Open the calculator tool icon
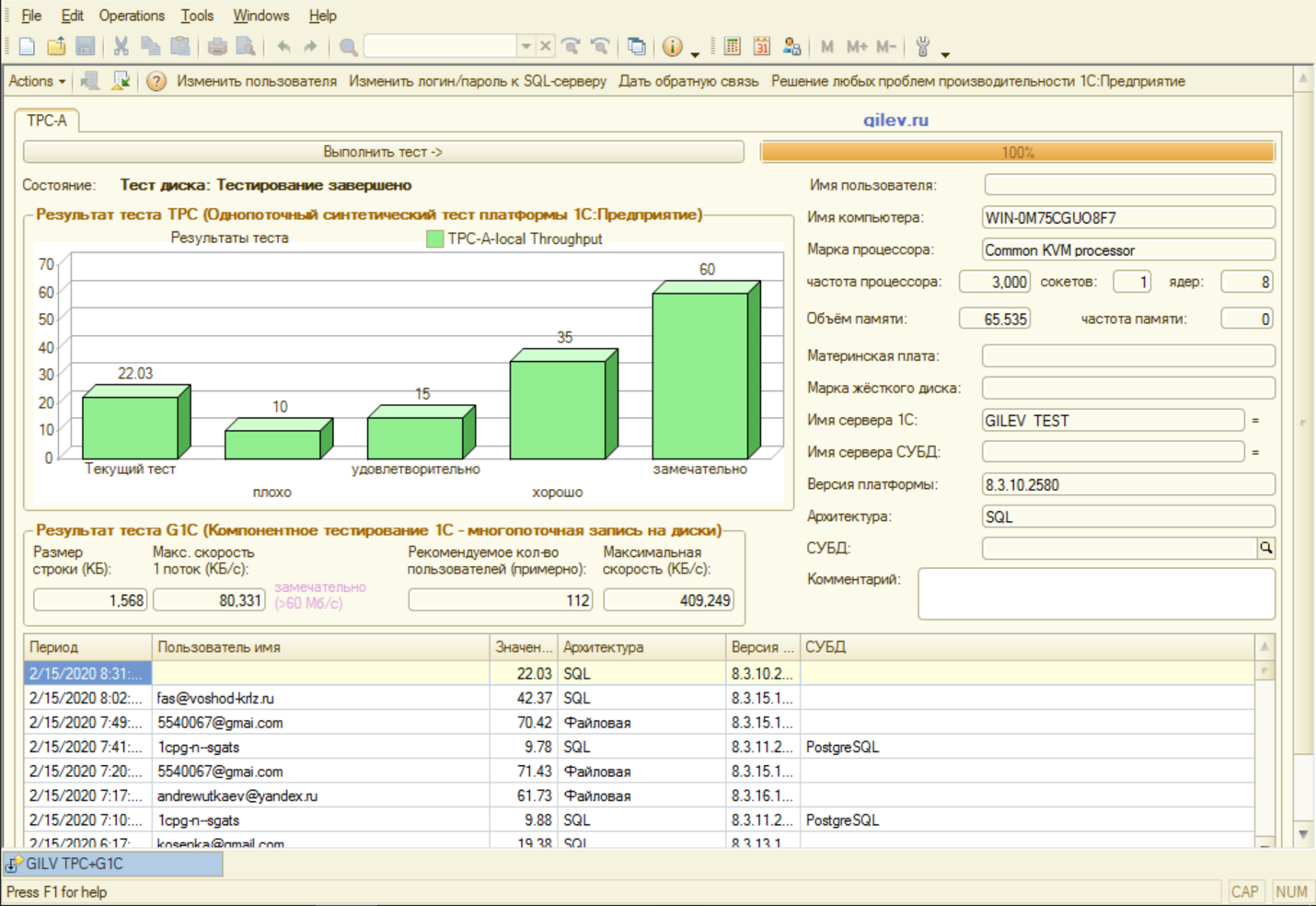The image size is (1316, 906). click(733, 46)
